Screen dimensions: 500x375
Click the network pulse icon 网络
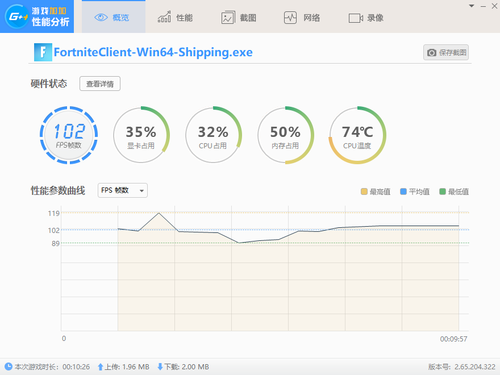point(290,17)
